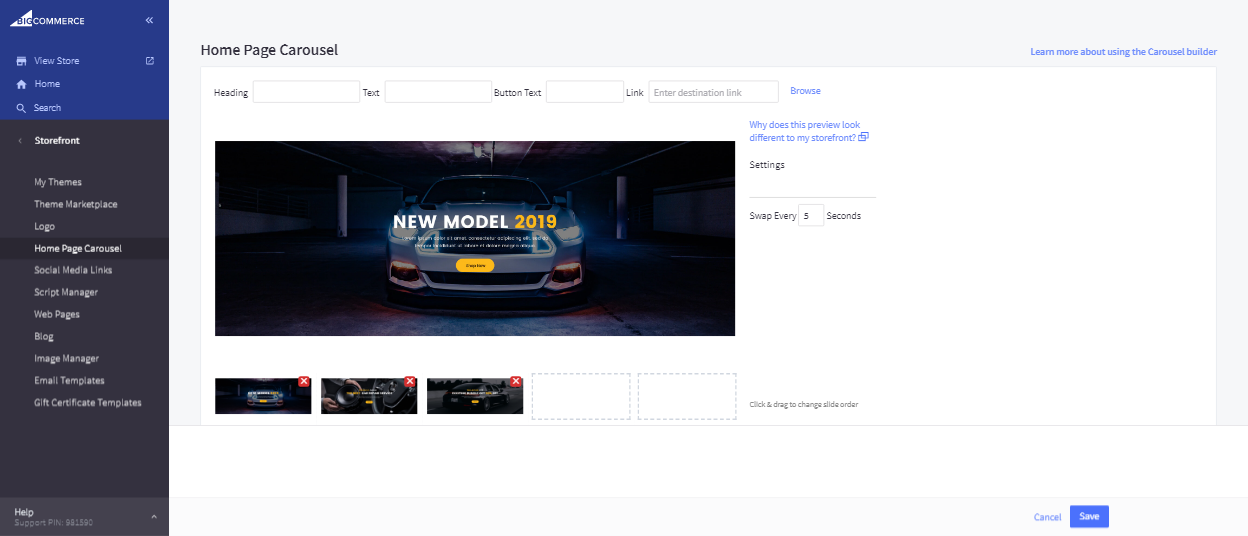Image resolution: width=1248 pixels, height=536 pixels.
Task: Delete the third carousel slide
Action: pos(516,382)
